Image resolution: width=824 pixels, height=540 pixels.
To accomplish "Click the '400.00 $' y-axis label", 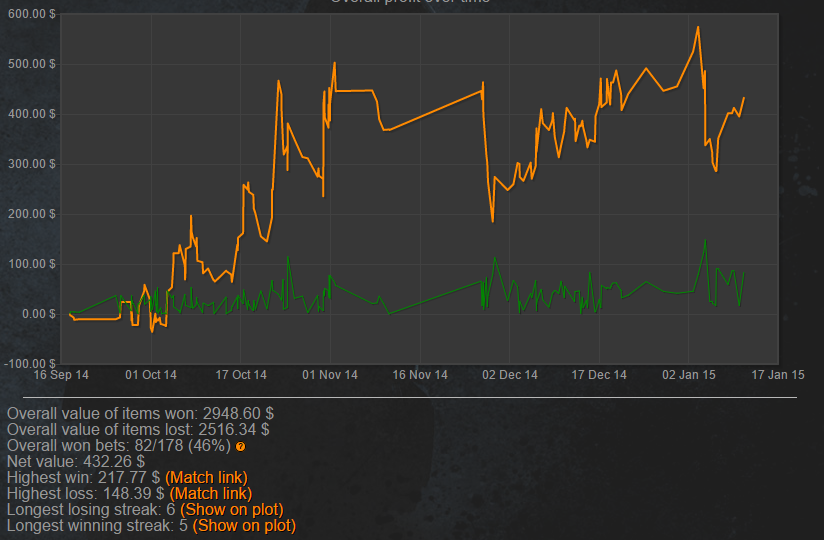I will tap(32, 114).
